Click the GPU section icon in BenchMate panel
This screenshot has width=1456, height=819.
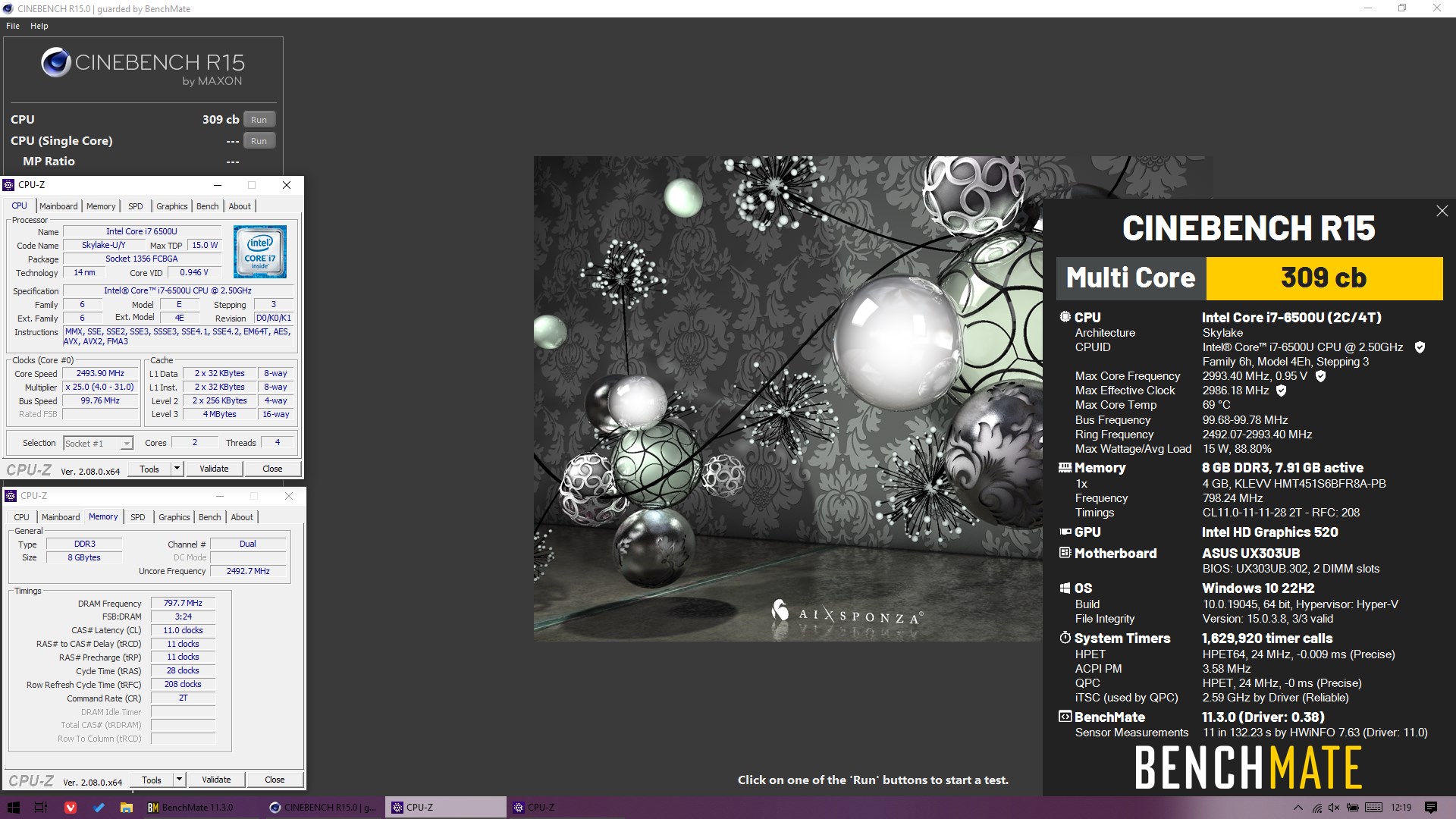coord(1065,532)
